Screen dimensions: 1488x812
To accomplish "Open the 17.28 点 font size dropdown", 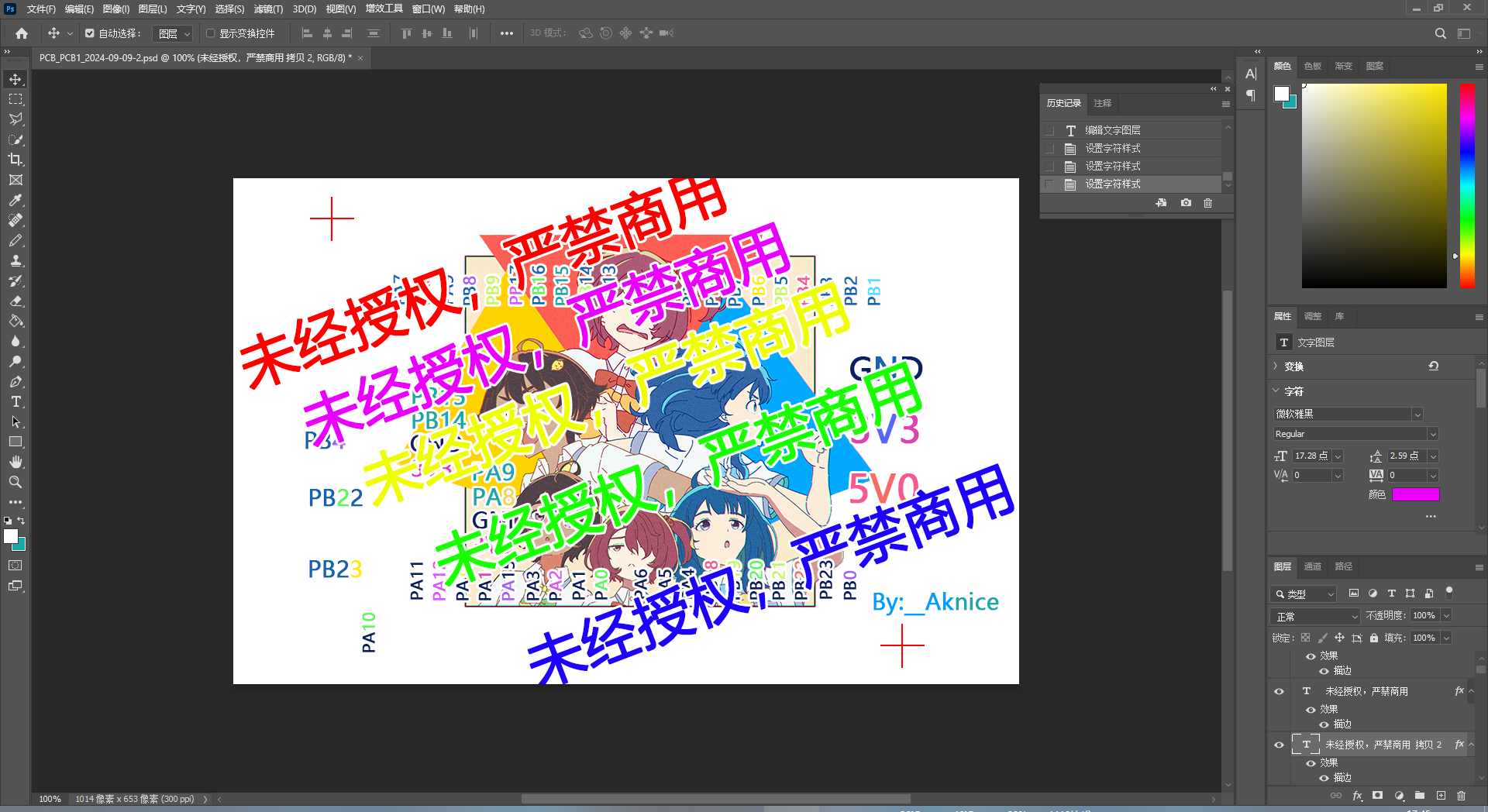I will [x=1338, y=456].
